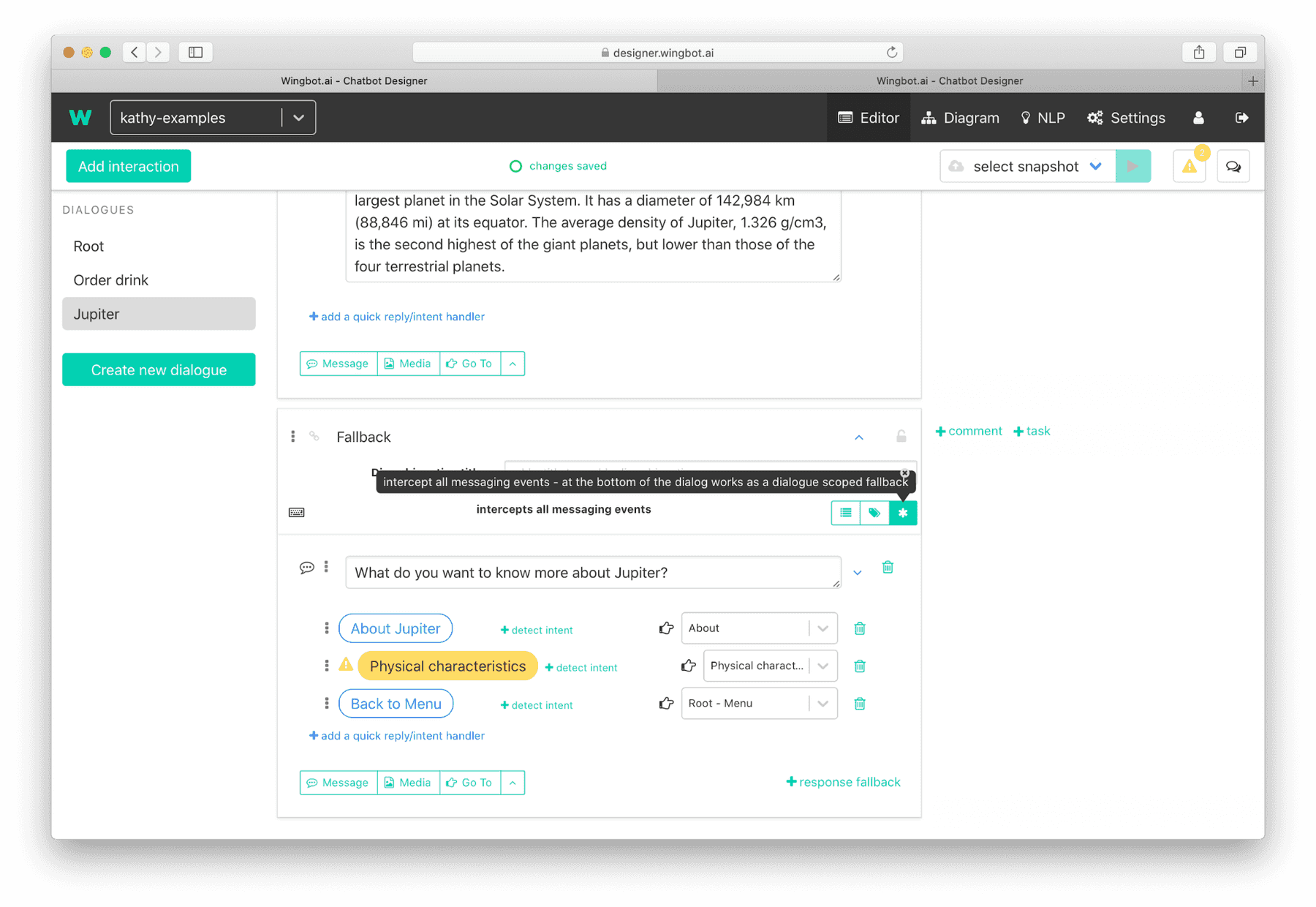
Task: Click the thumbs-up icon beside the About dropdown
Action: (x=665, y=628)
